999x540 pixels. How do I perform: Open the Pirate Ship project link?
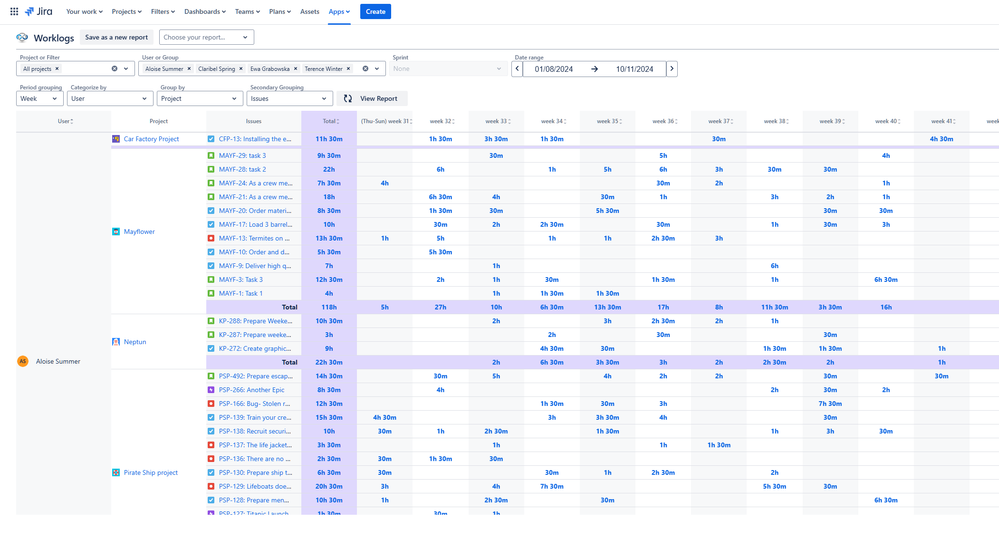click(x=150, y=473)
